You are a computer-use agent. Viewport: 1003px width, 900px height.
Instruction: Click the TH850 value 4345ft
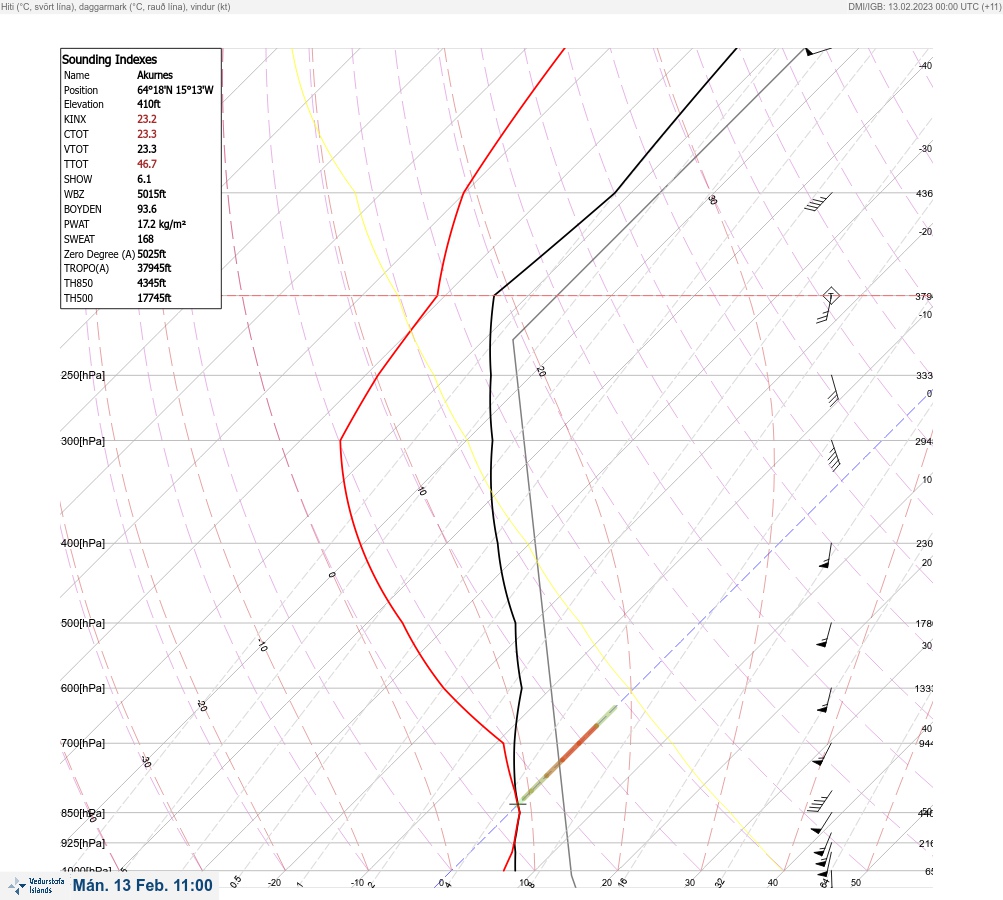[152, 283]
